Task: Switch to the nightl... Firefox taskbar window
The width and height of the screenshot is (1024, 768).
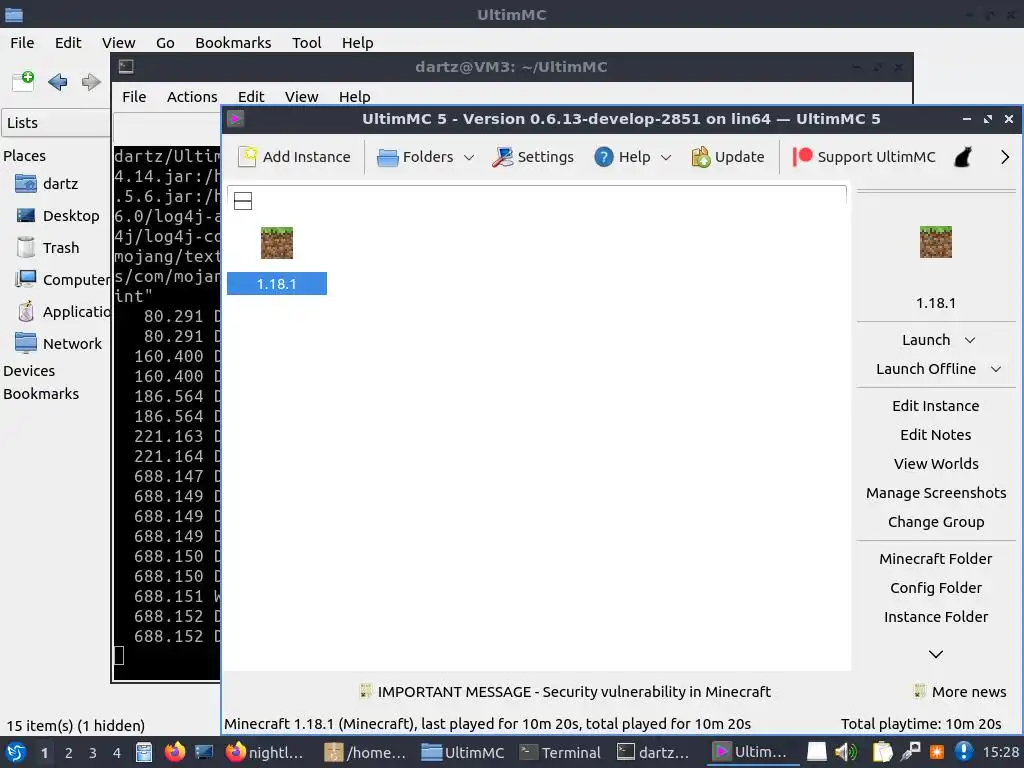Action: click(x=265, y=752)
